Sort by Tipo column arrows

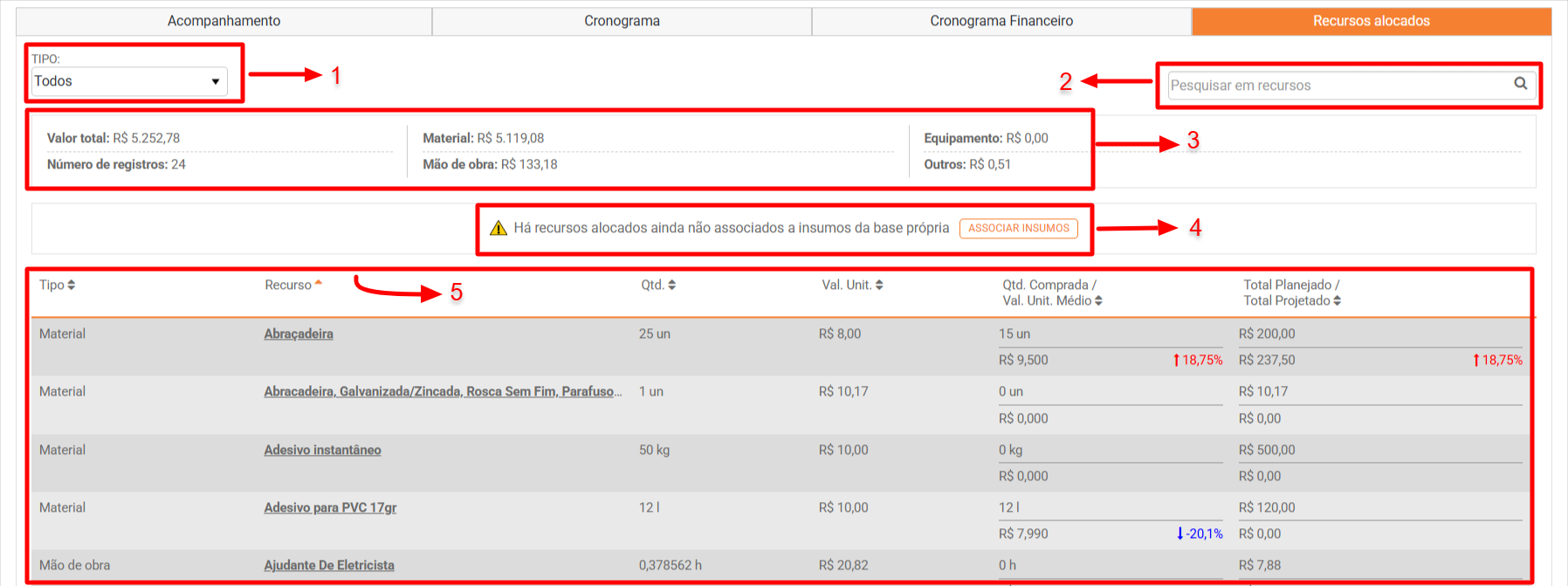(x=72, y=286)
